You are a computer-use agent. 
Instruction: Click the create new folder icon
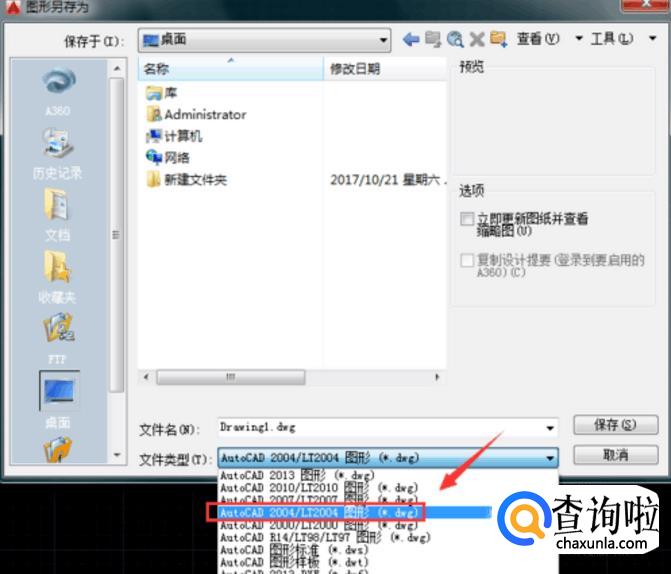[x=499, y=39]
